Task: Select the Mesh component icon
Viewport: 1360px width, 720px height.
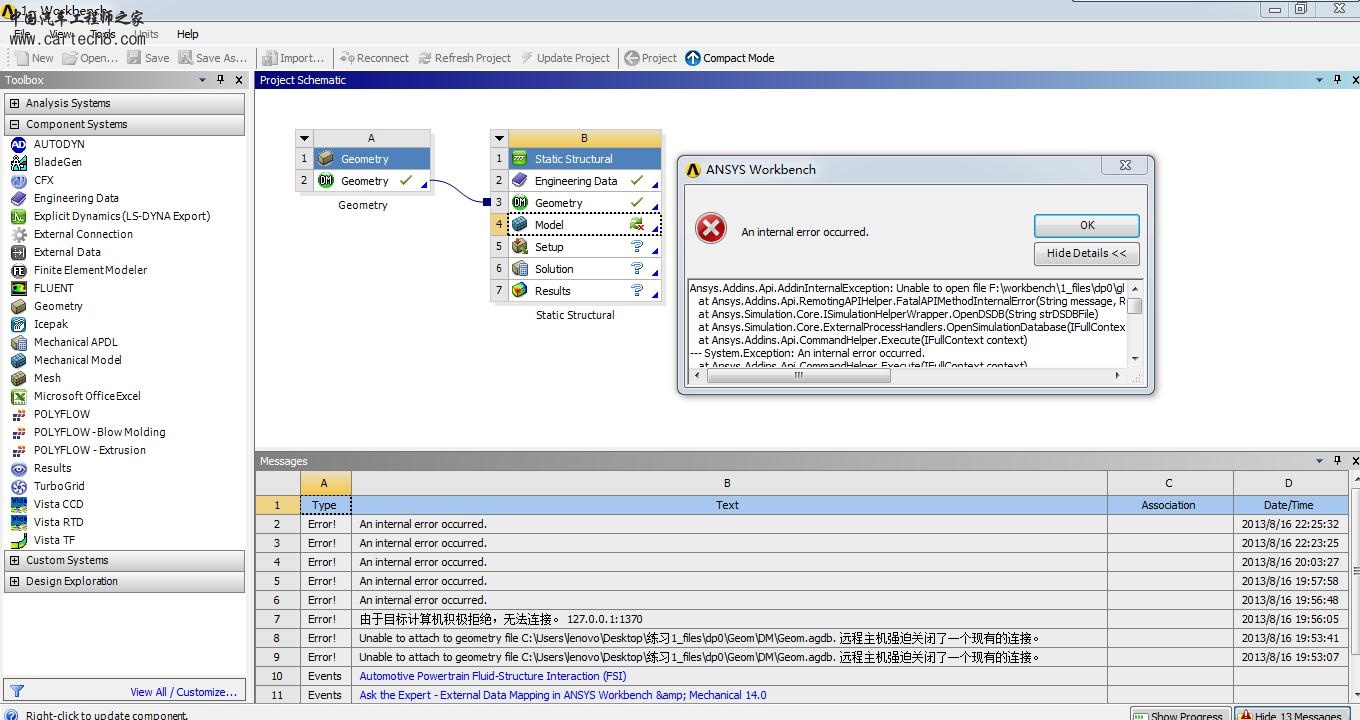Action: 18,378
